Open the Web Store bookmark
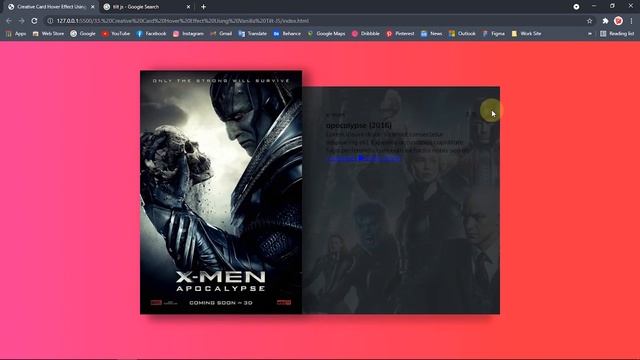 tap(48, 33)
